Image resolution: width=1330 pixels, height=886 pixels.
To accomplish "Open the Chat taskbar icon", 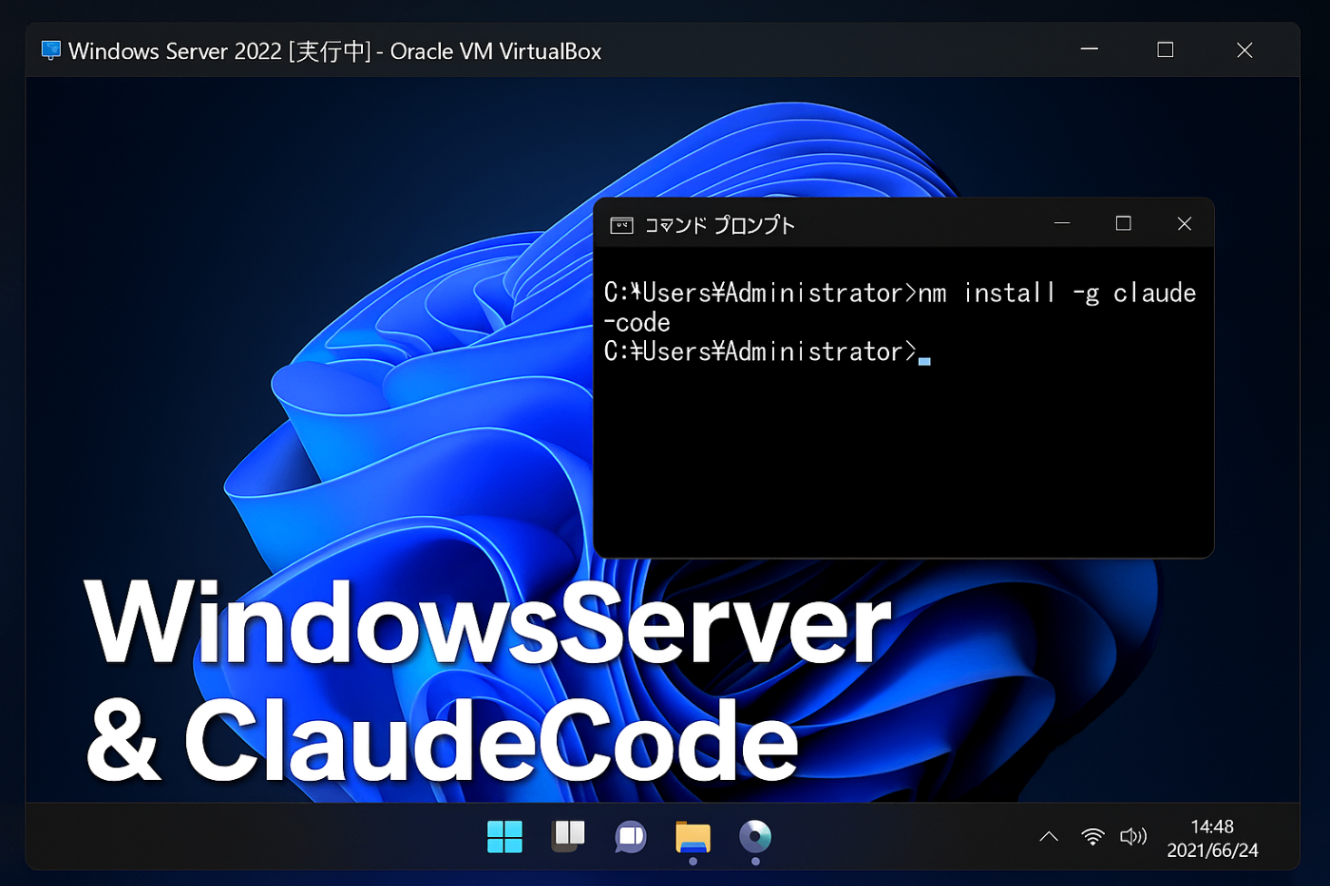I will (x=630, y=837).
